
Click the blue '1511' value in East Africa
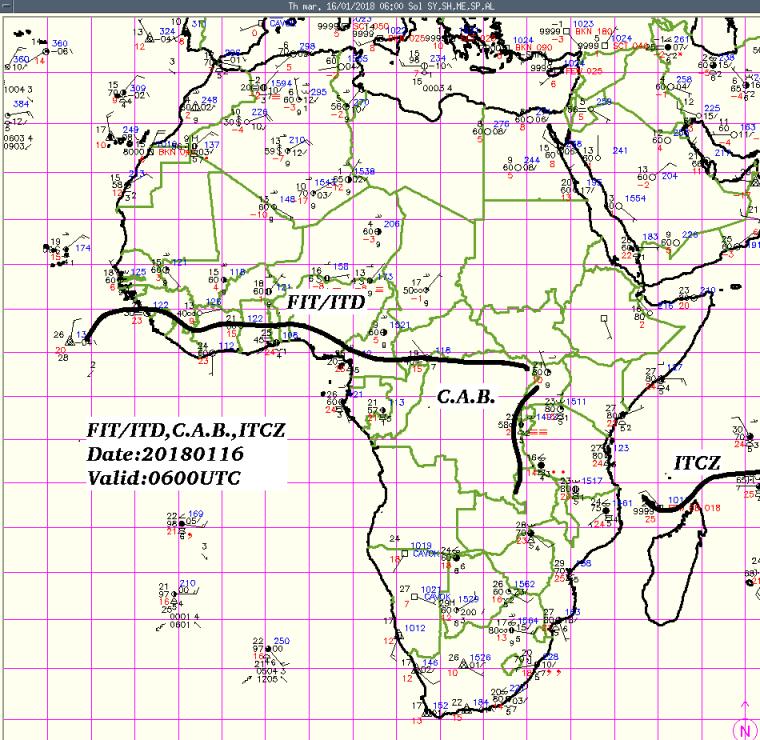tap(576, 401)
